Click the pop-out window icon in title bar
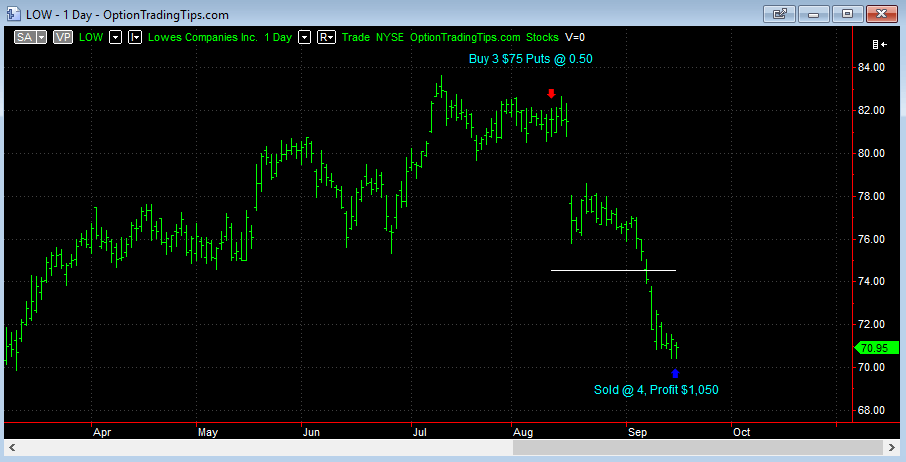This screenshot has height=462, width=906. point(779,14)
